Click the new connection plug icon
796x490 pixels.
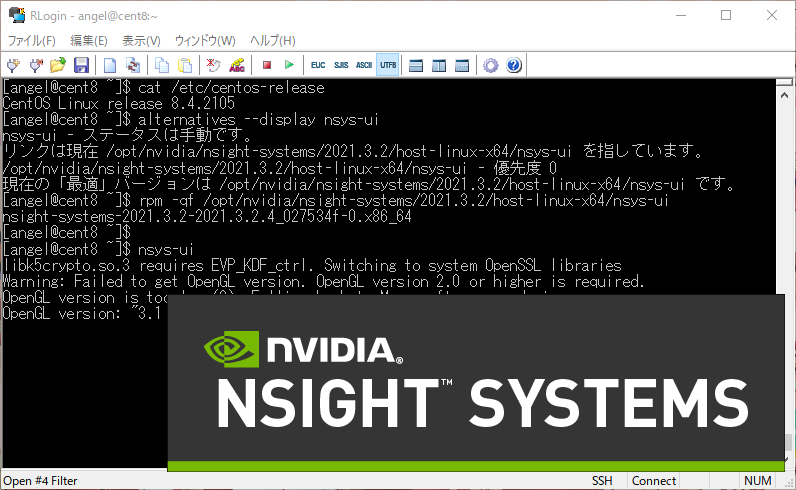[13, 65]
